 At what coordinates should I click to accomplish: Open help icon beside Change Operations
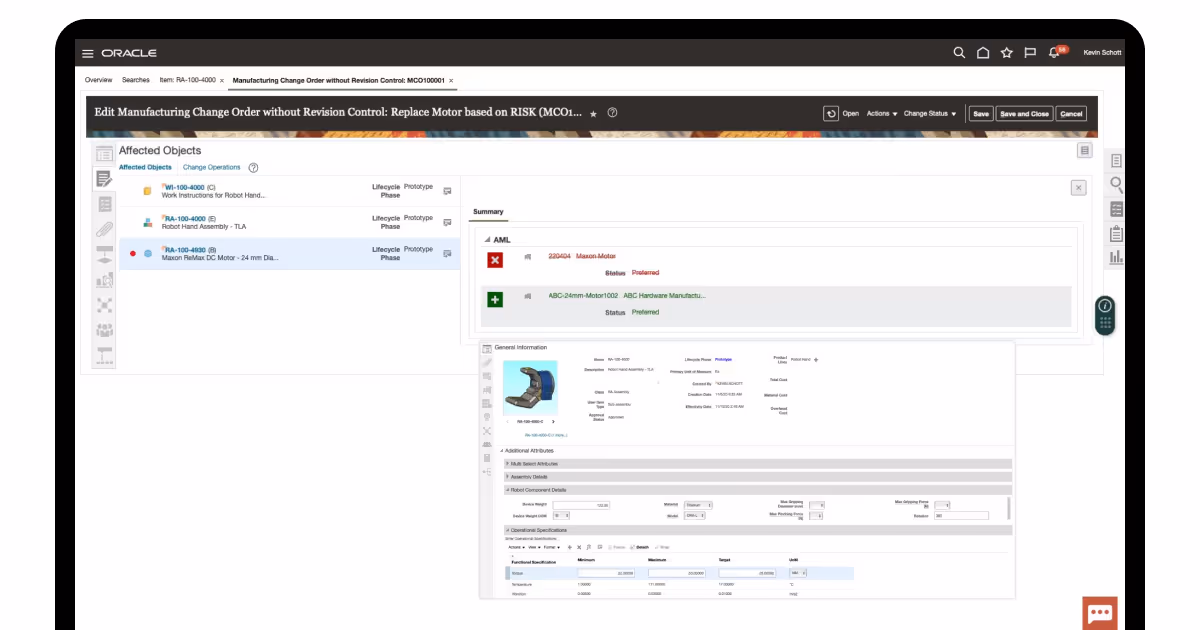click(253, 168)
